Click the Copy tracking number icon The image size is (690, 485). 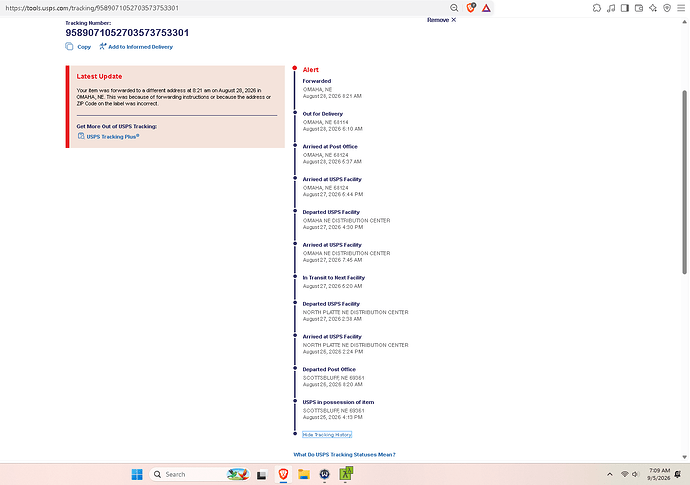(69, 47)
